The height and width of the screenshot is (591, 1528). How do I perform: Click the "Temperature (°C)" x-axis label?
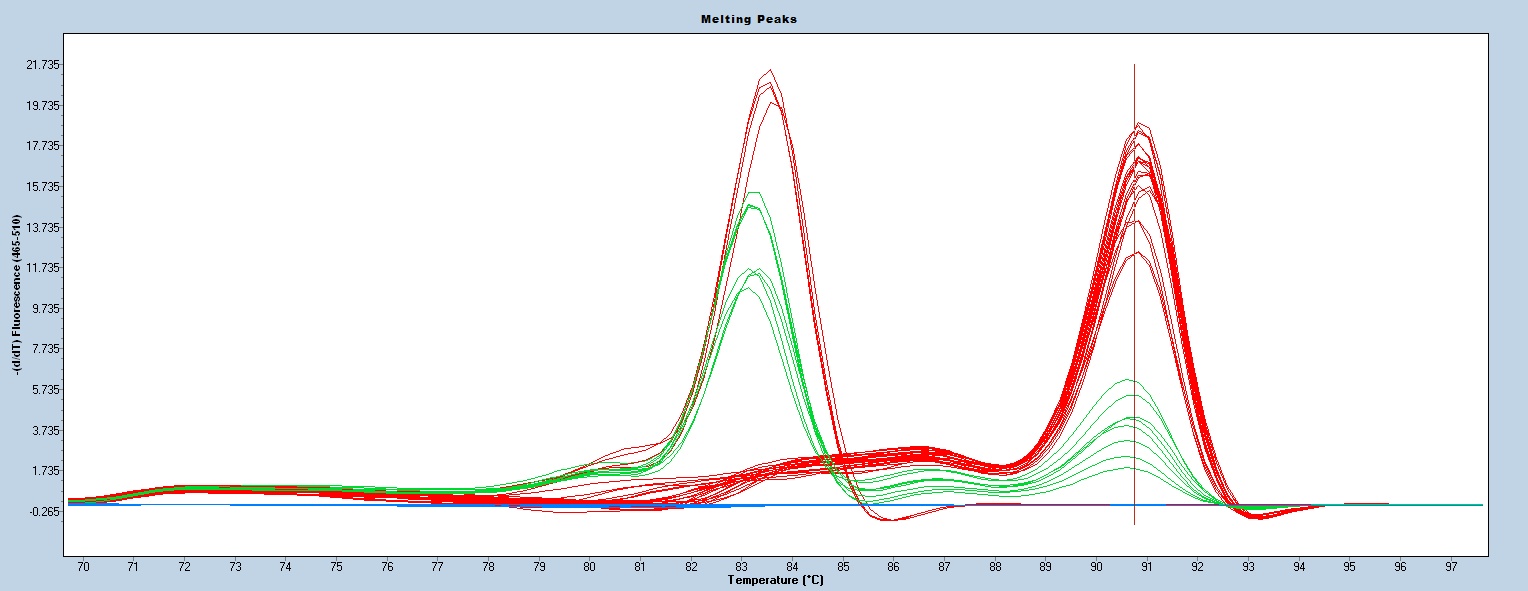pos(775,580)
